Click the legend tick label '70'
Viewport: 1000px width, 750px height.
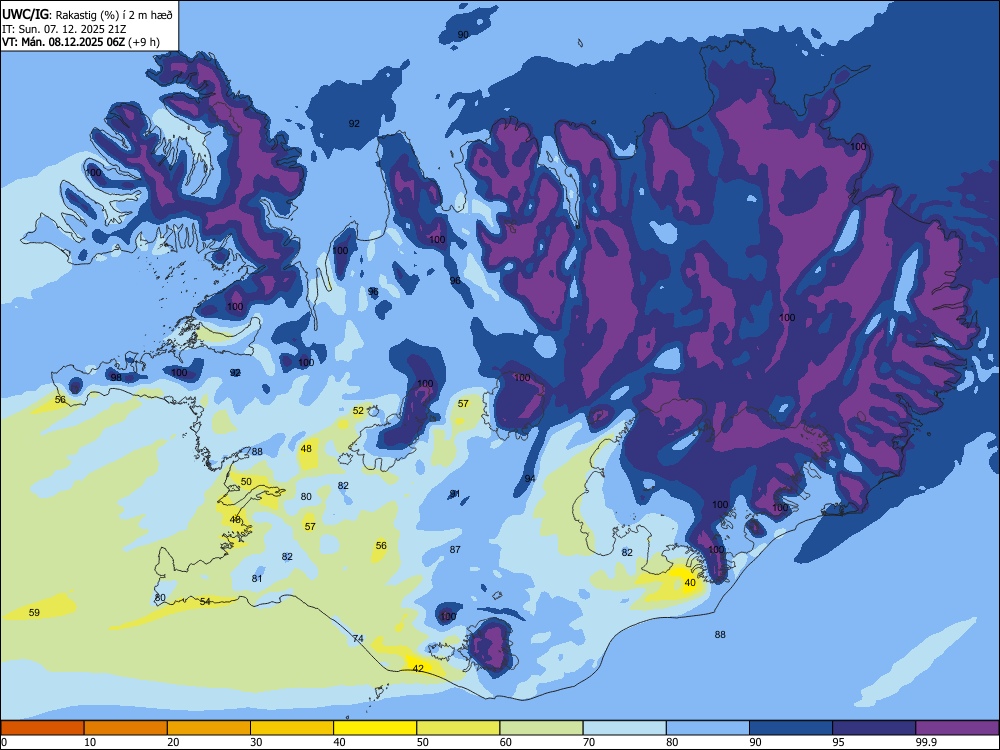coord(589,742)
